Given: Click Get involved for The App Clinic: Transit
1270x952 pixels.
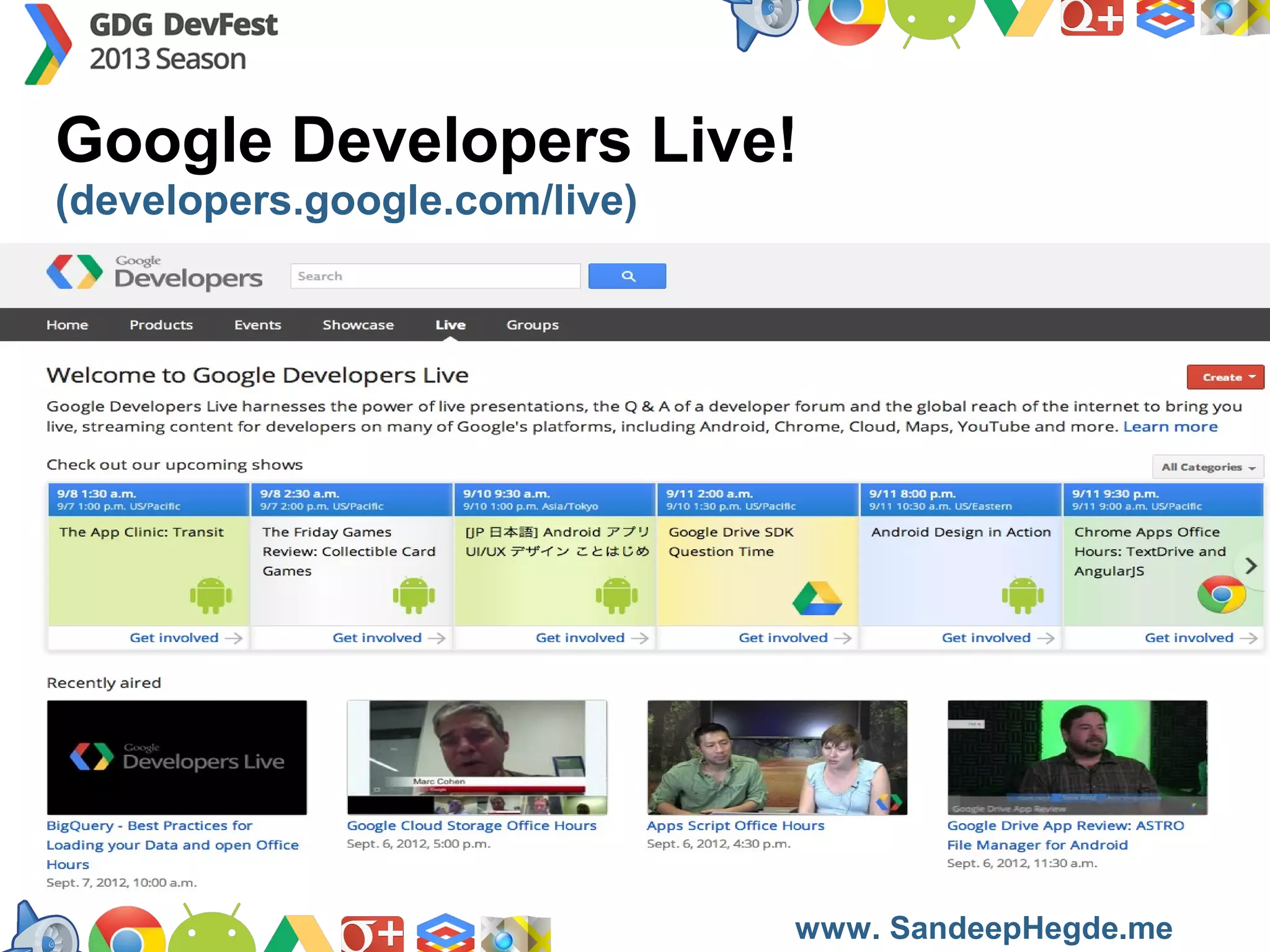Looking at the screenshot, I should (185, 638).
